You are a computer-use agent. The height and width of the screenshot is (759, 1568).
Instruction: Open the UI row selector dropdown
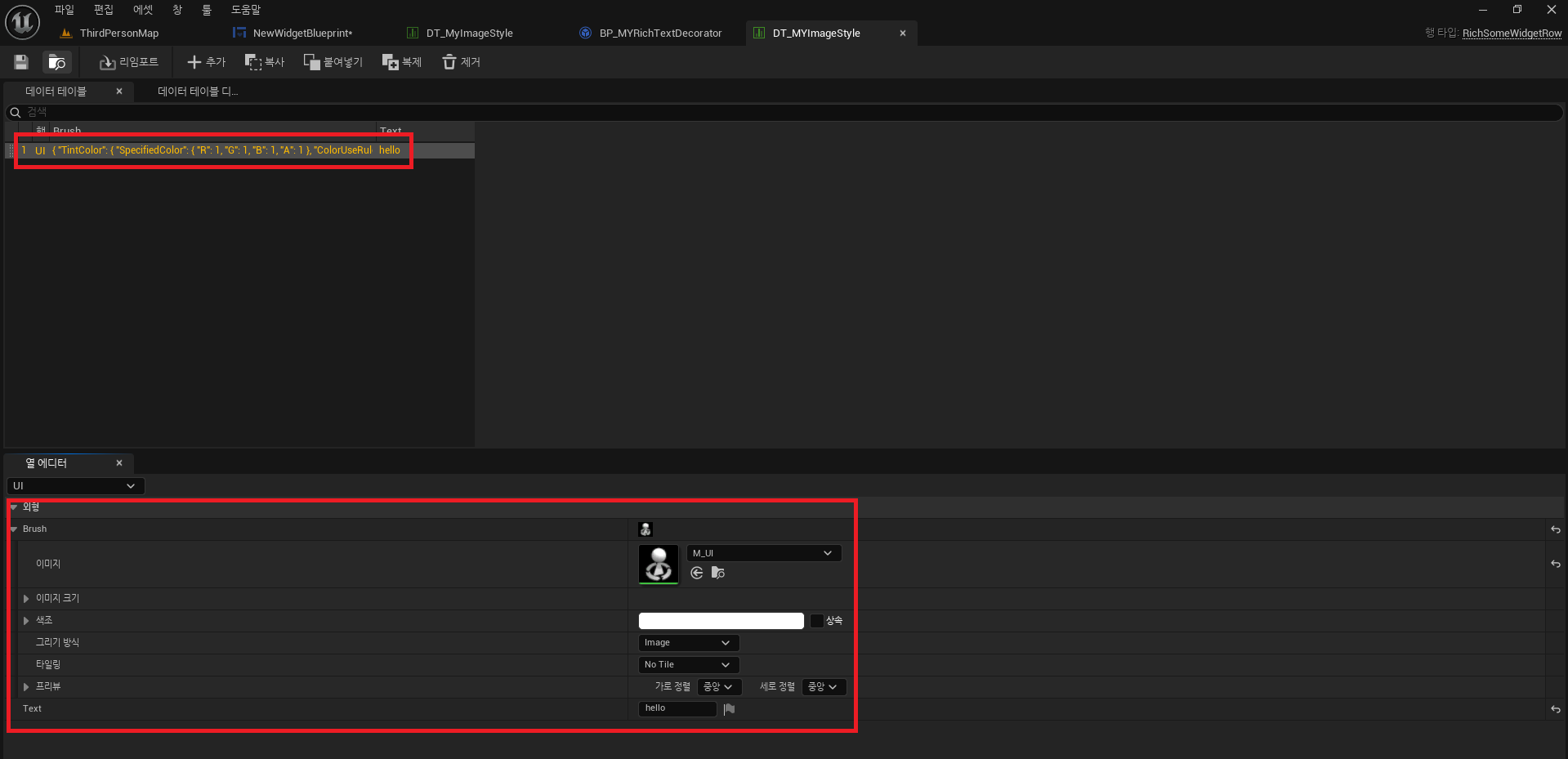[x=75, y=486]
